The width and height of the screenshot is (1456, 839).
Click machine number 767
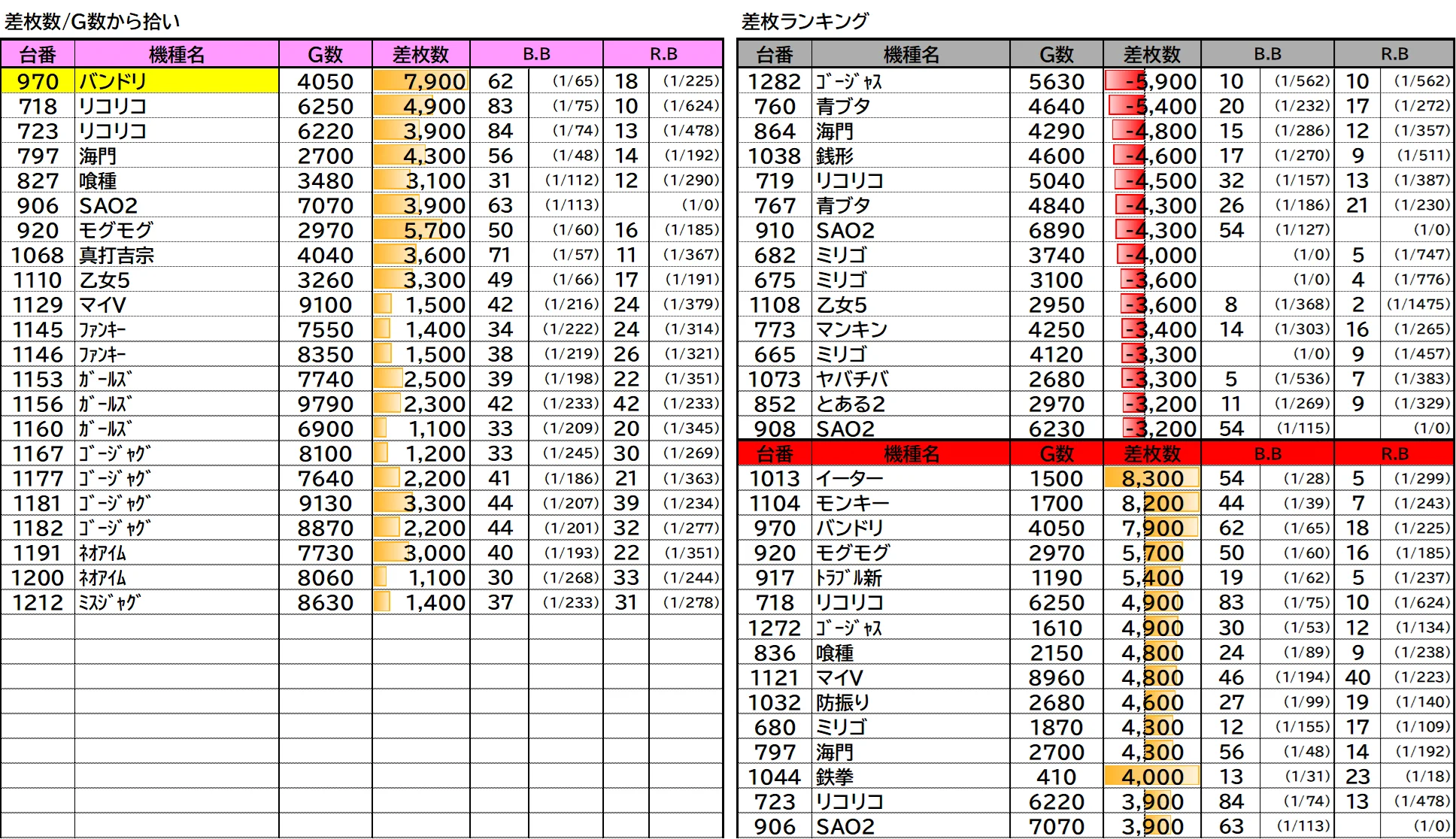pos(775,205)
